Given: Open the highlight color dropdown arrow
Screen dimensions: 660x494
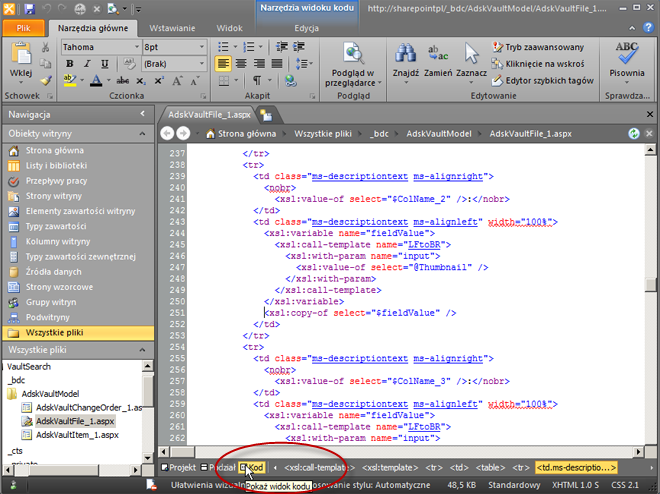Looking at the screenshot, I should pyautogui.click(x=82, y=80).
